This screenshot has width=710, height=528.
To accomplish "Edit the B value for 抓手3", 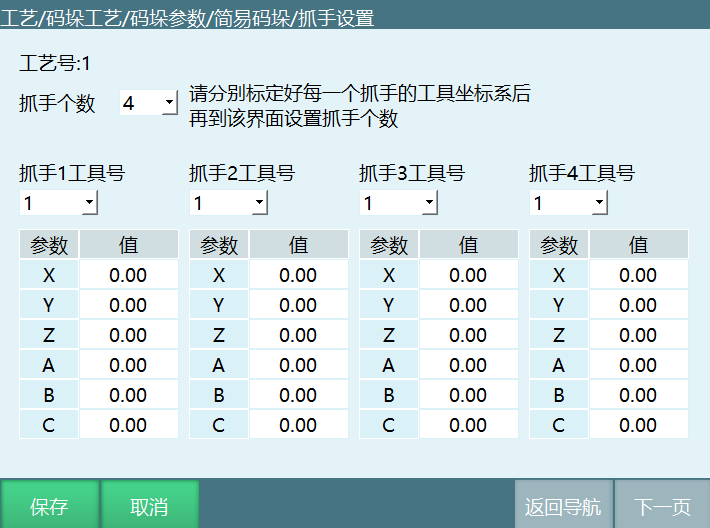I will (468, 395).
